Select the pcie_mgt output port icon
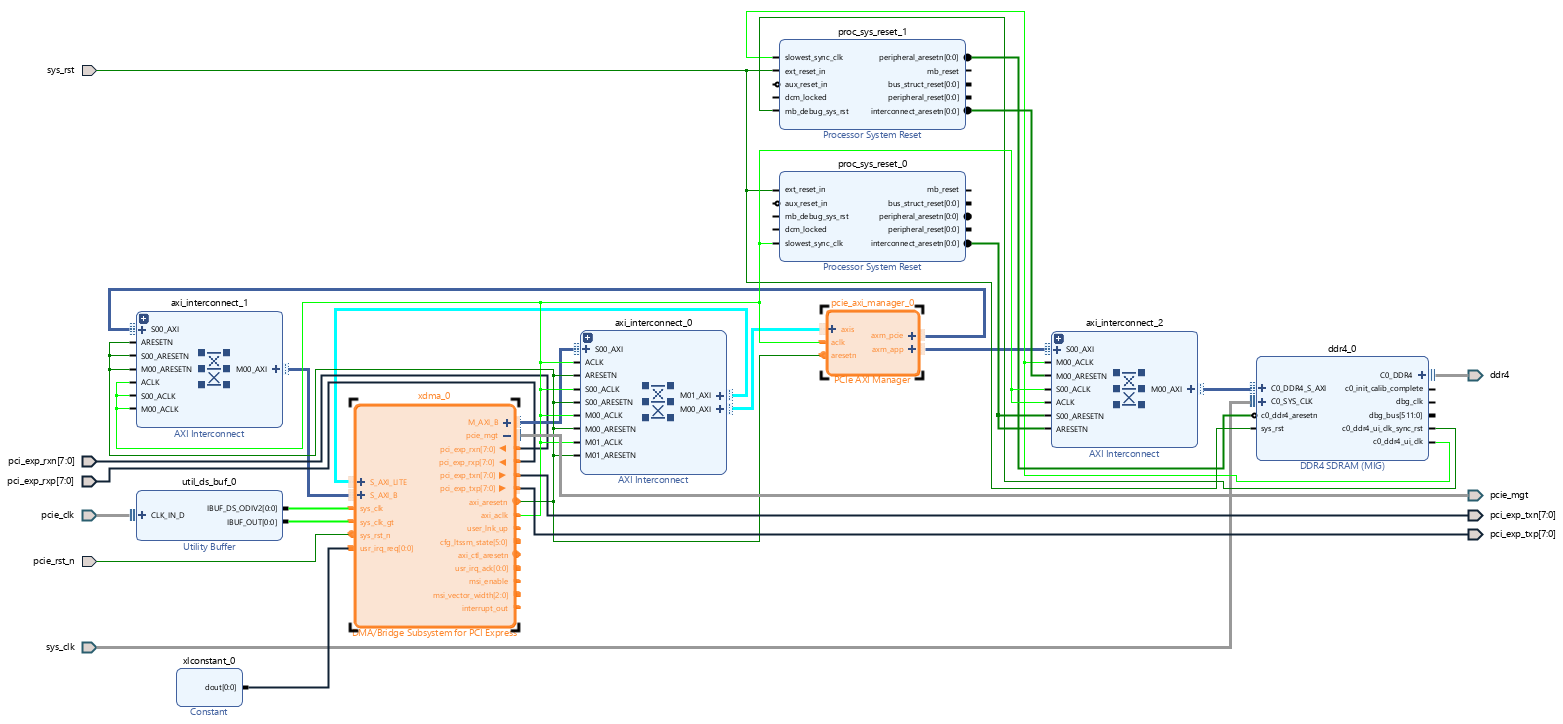 click(x=1474, y=493)
